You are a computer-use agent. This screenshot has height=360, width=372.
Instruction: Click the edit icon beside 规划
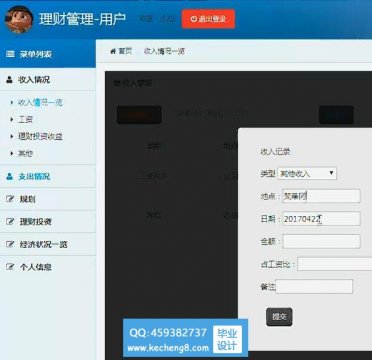[10, 199]
